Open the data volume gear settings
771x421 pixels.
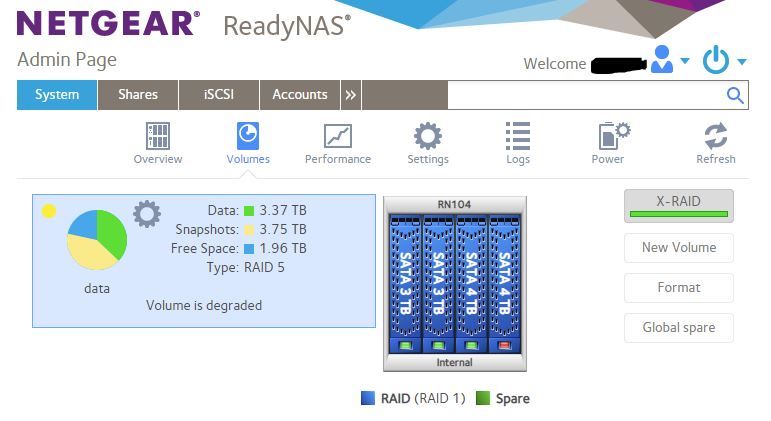coord(147,213)
